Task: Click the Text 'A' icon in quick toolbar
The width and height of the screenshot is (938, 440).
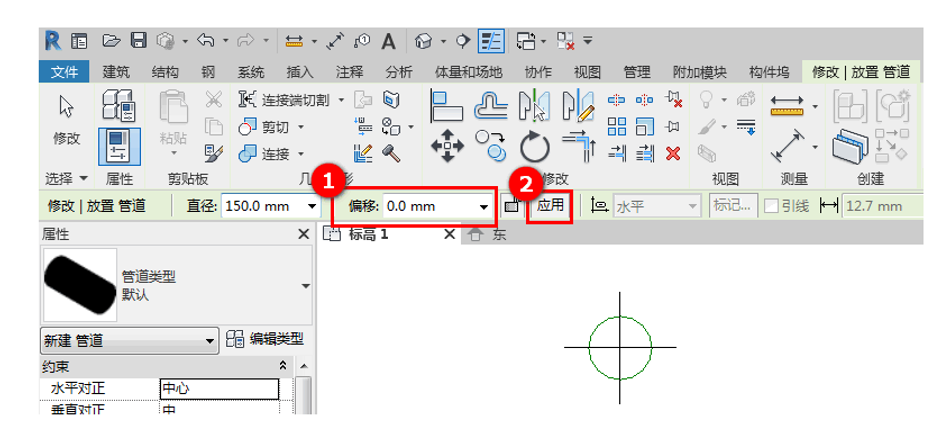Action: pyautogui.click(x=388, y=41)
